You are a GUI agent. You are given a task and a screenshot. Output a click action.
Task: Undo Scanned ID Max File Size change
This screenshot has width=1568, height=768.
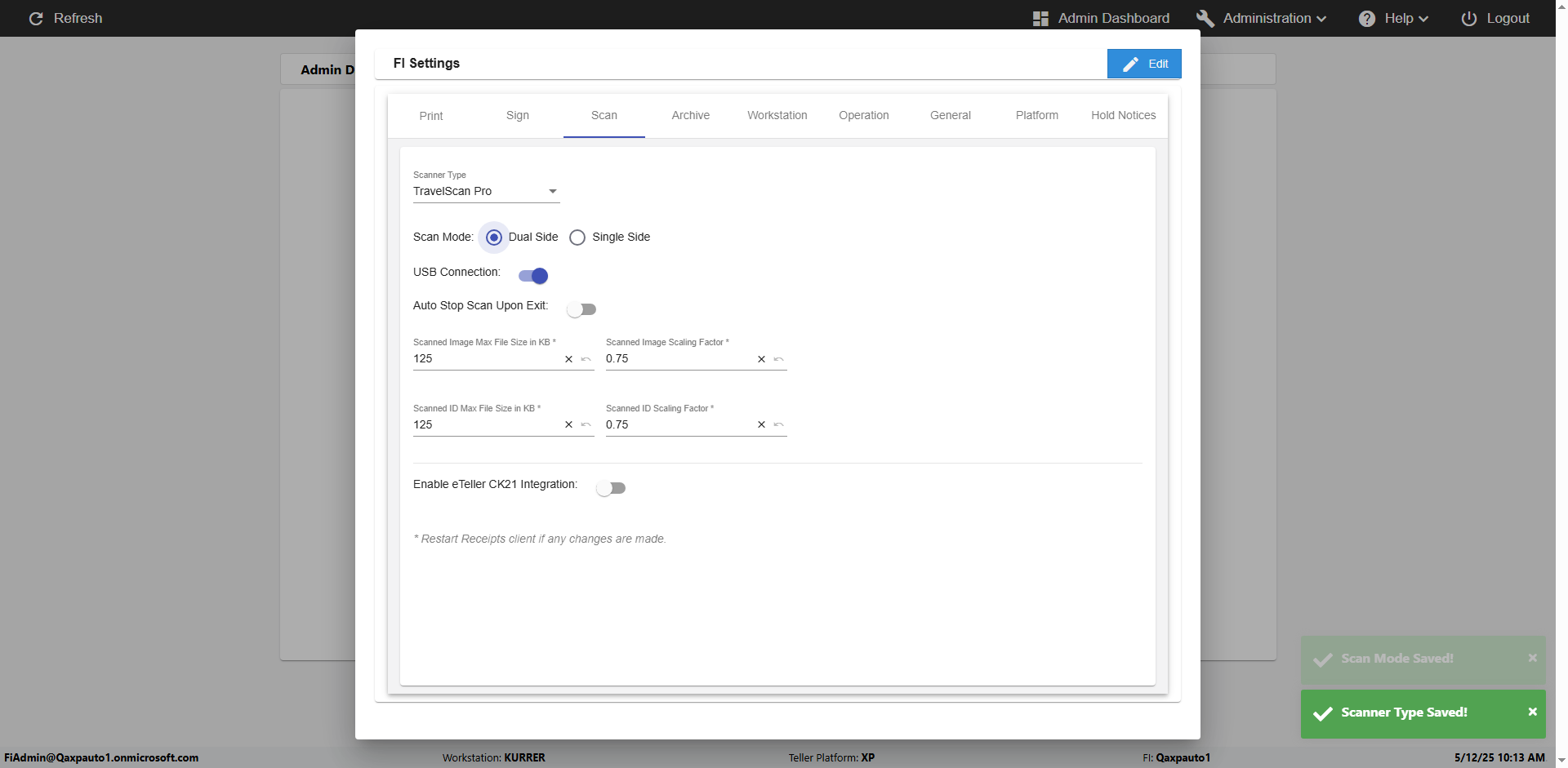point(586,424)
